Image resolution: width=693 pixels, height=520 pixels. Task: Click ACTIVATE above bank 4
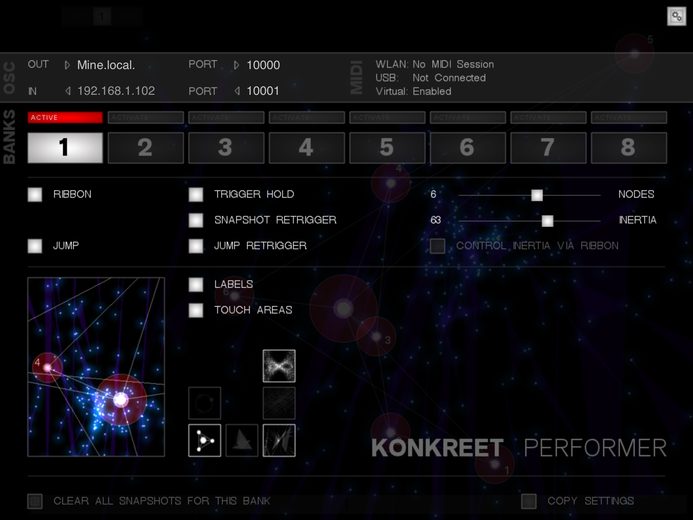307,118
